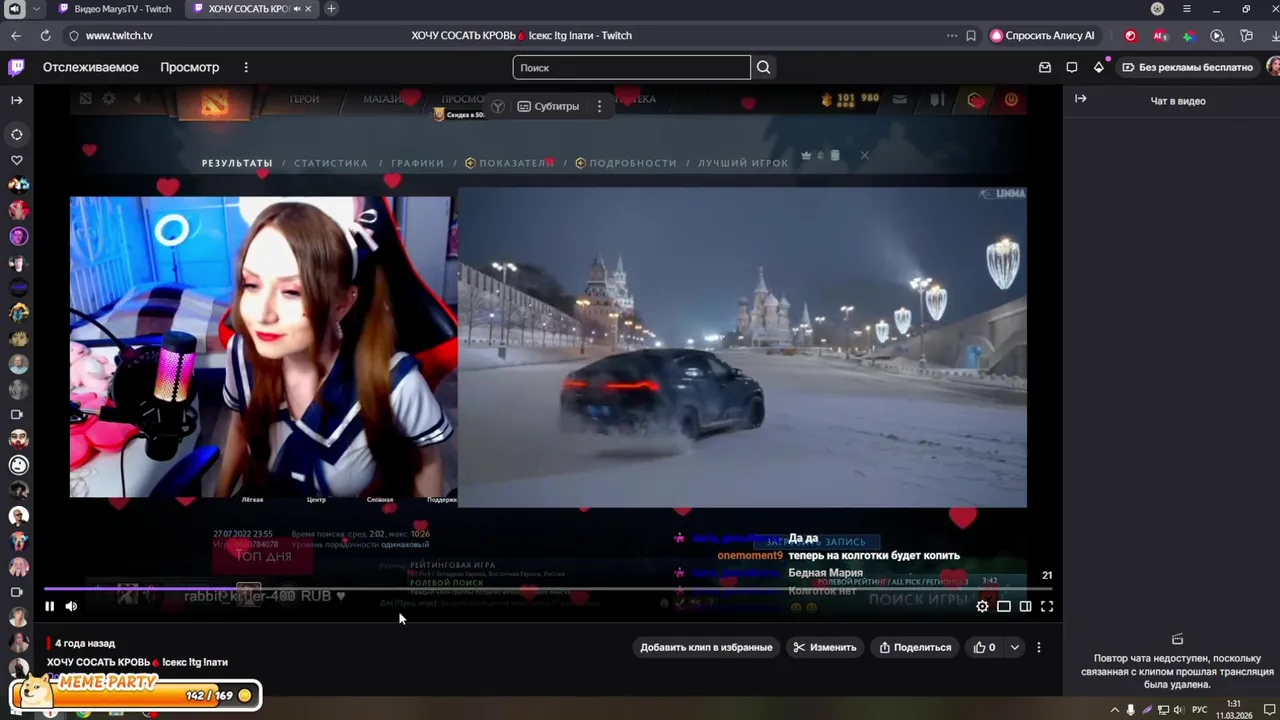Screen dimensions: 1280x720
Task: Open the first followed channel avatar
Action: point(19,185)
